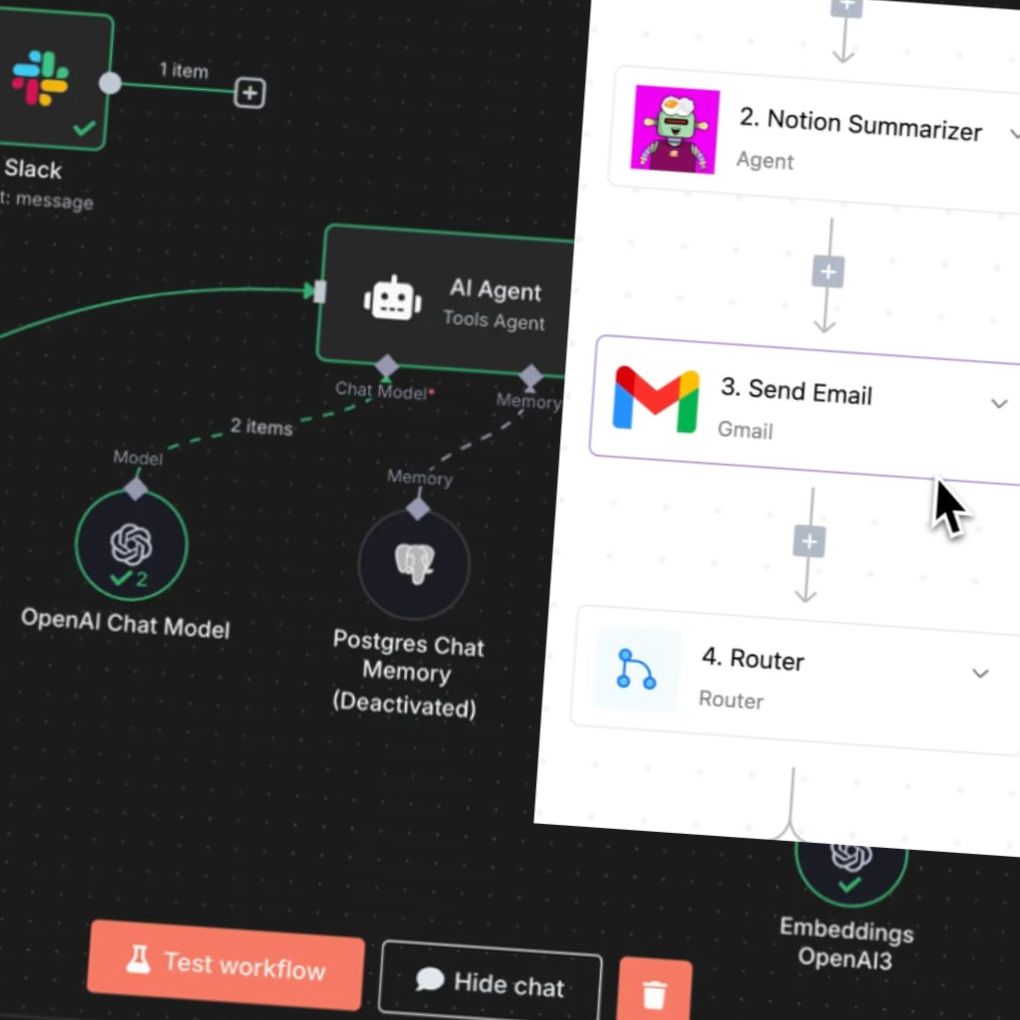The width and height of the screenshot is (1020, 1020).
Task: Click the 'Agent' subtitle under Notion Summarizer
Action: tap(765, 160)
